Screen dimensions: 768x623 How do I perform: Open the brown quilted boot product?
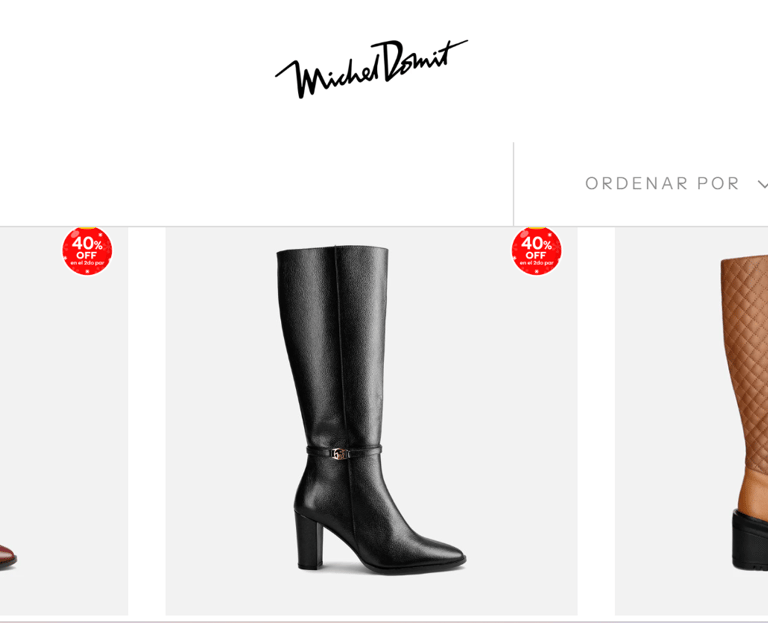click(691, 421)
